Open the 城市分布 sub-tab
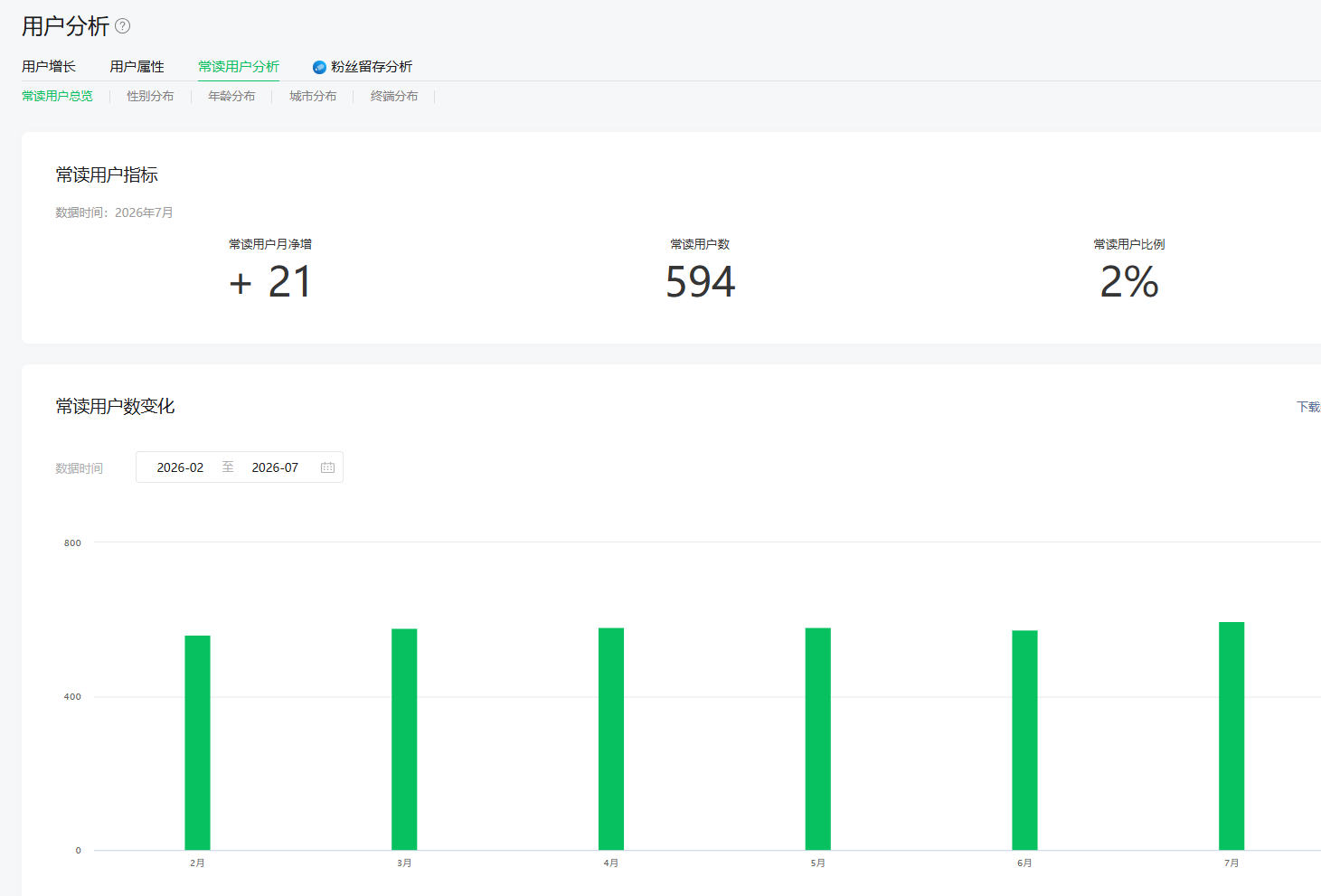Viewport: 1321px width, 896px height. point(313,96)
